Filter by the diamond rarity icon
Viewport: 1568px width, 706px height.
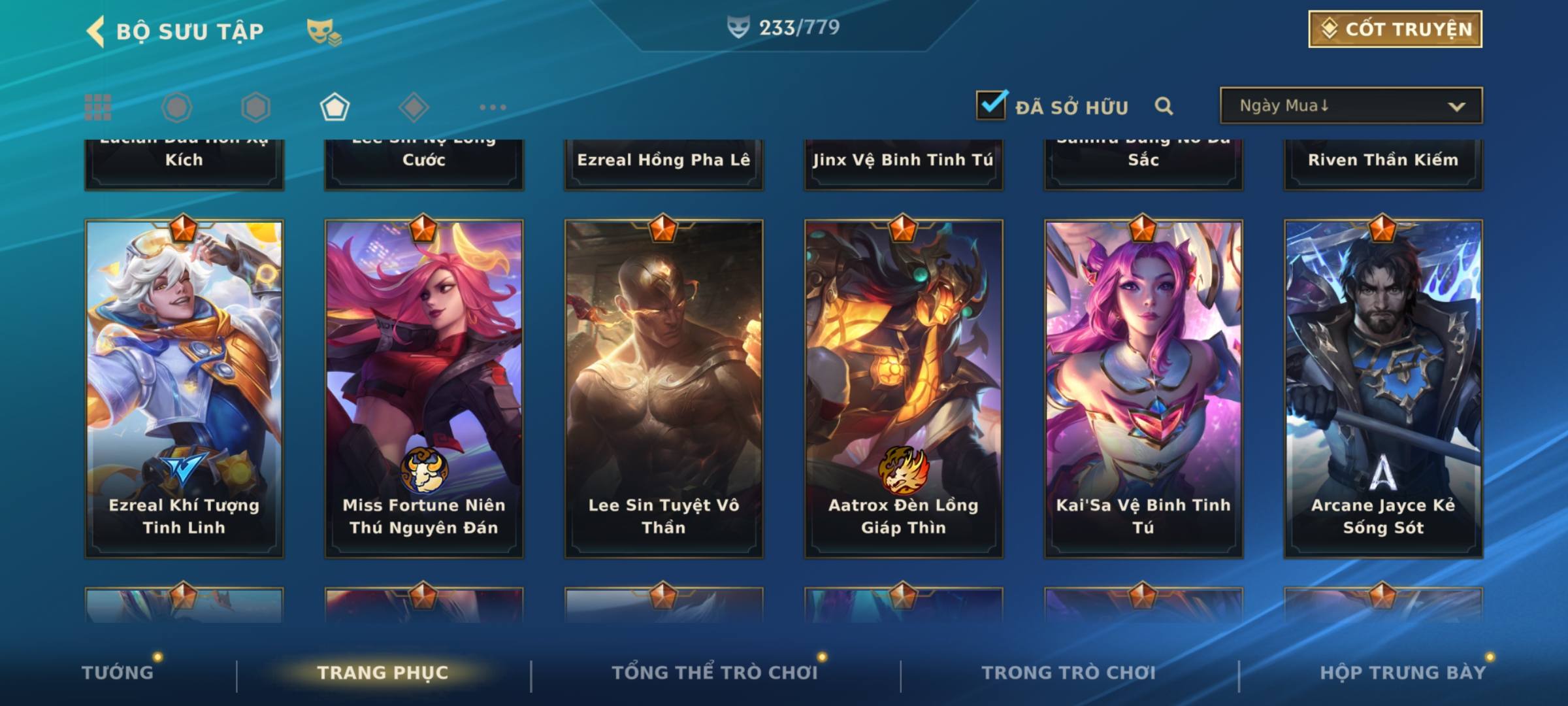(414, 107)
